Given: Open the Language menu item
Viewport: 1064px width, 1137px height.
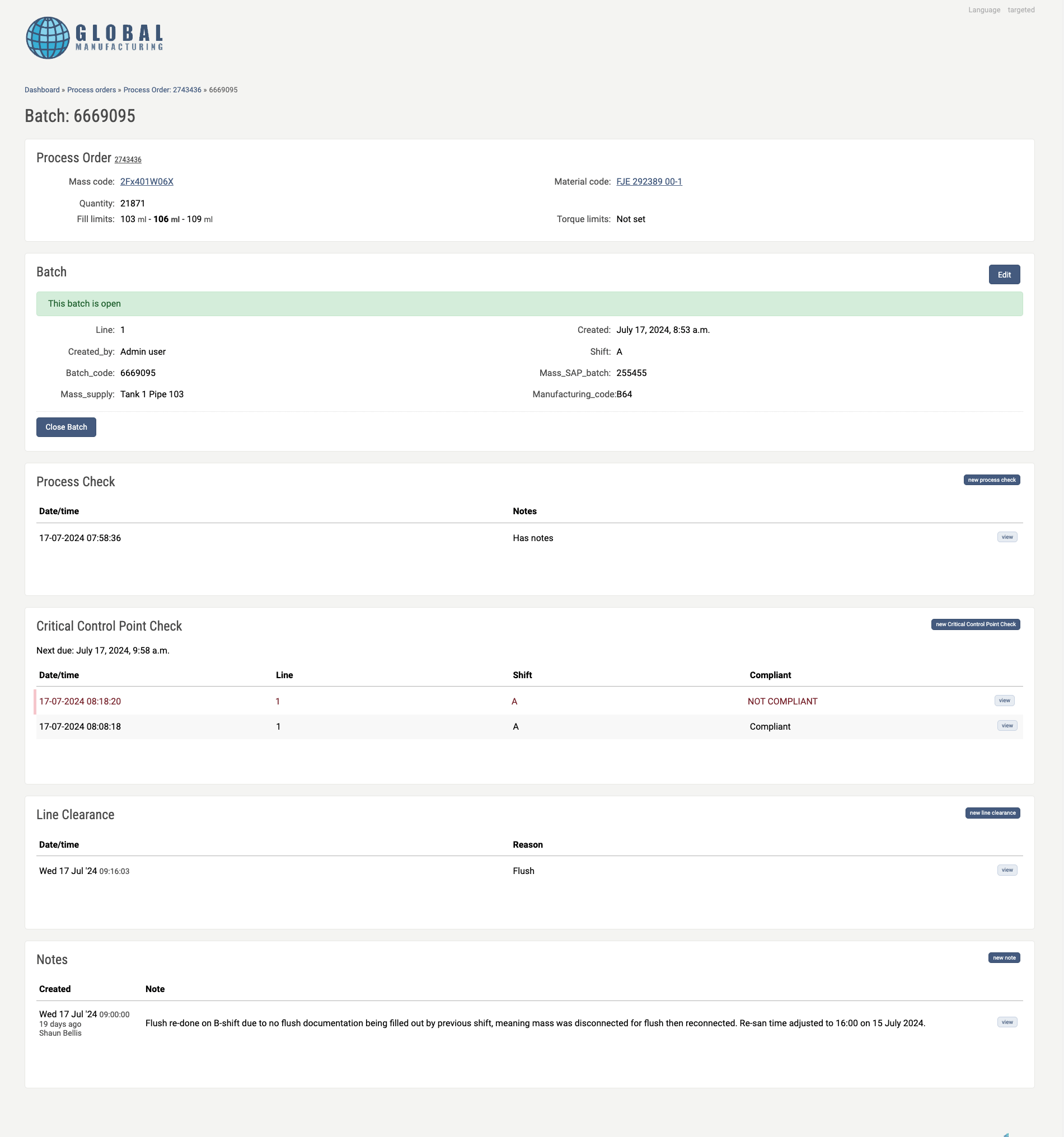Looking at the screenshot, I should click(x=984, y=10).
